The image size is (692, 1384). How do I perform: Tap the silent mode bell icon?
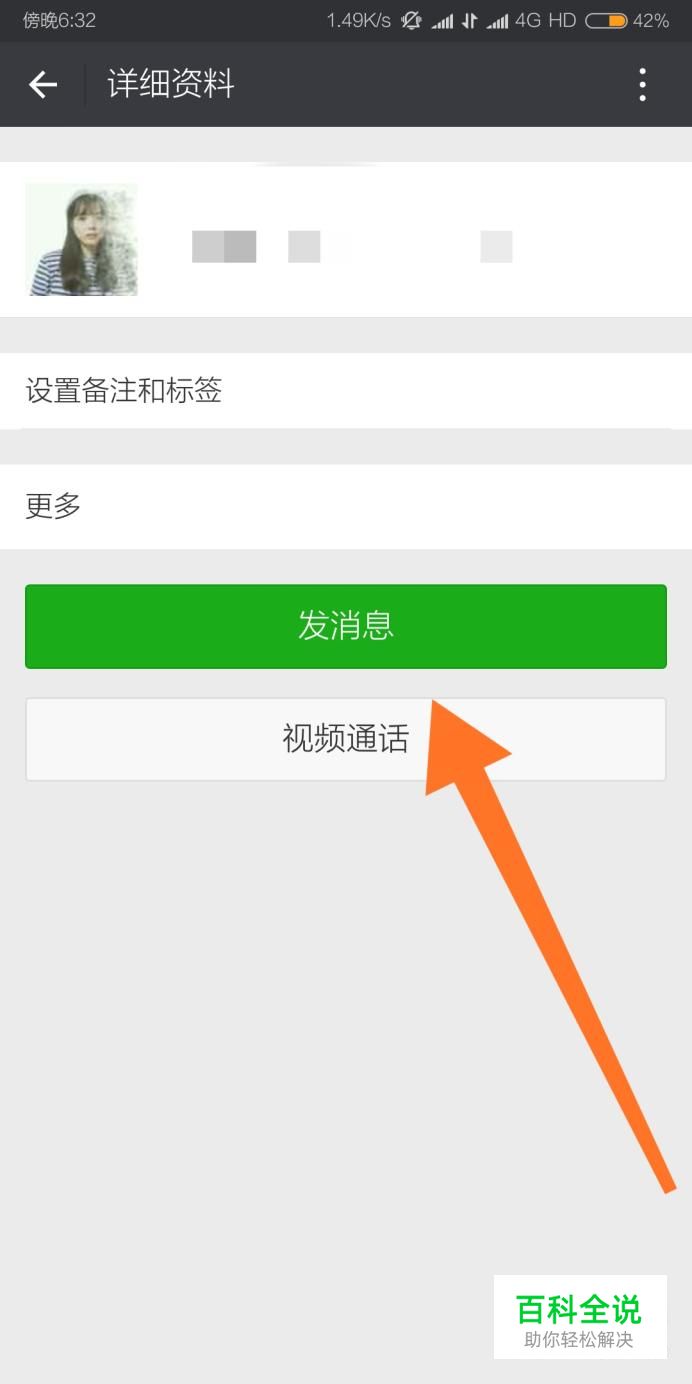coord(411,20)
